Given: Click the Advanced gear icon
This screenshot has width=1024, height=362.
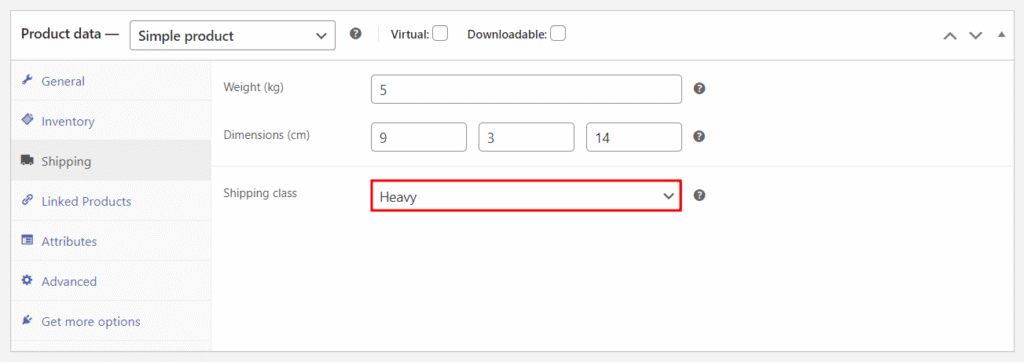Looking at the screenshot, I should click(27, 281).
